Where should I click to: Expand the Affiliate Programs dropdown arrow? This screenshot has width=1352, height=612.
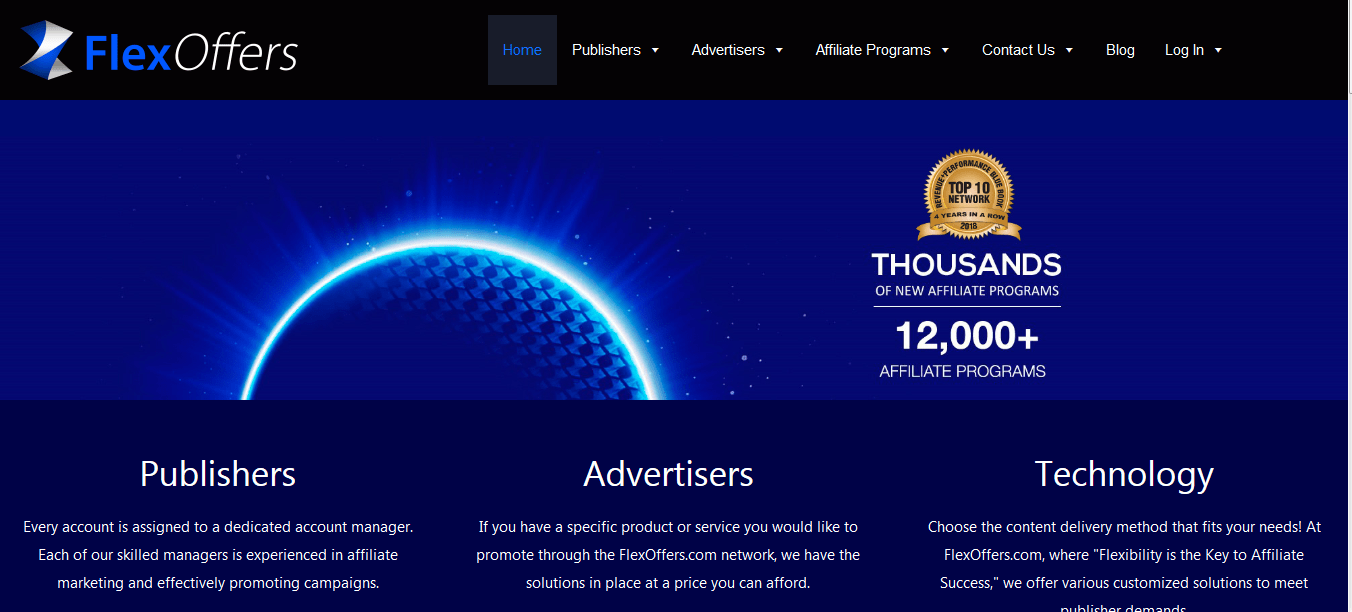click(x=945, y=50)
